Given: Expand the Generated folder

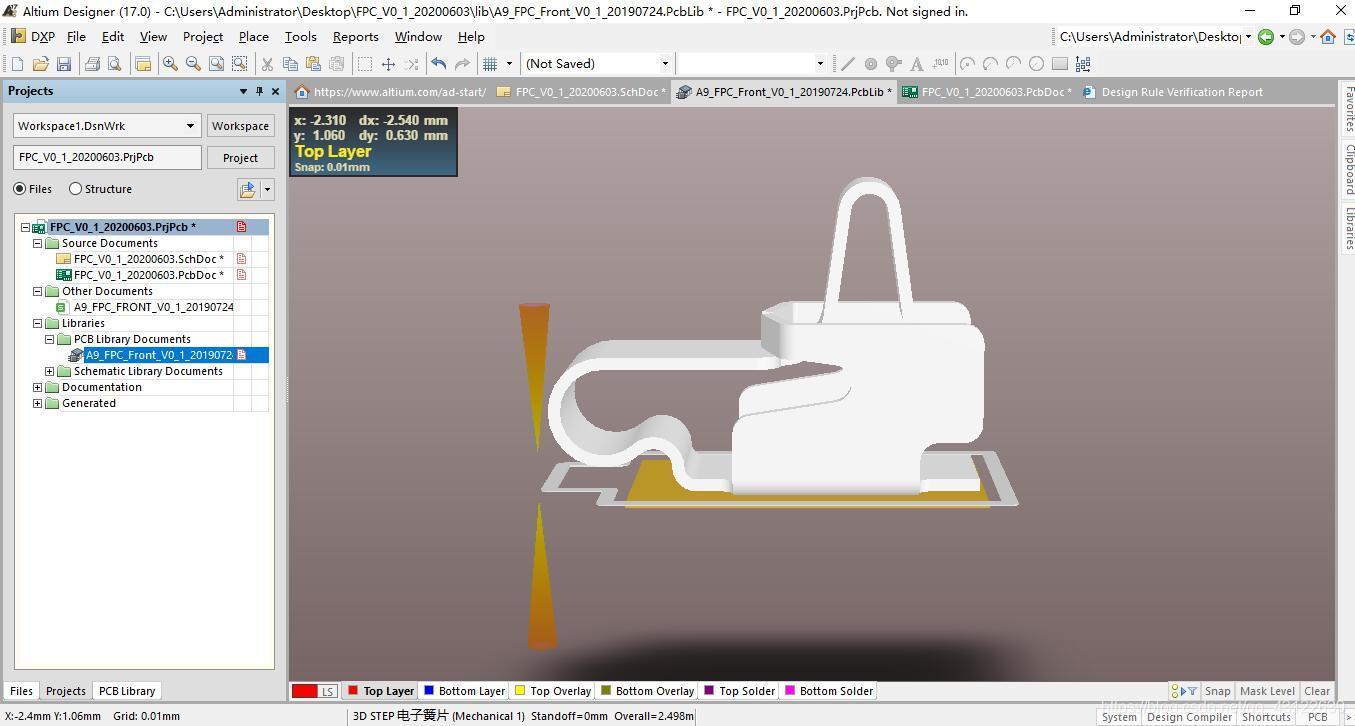Looking at the screenshot, I should click(38, 403).
